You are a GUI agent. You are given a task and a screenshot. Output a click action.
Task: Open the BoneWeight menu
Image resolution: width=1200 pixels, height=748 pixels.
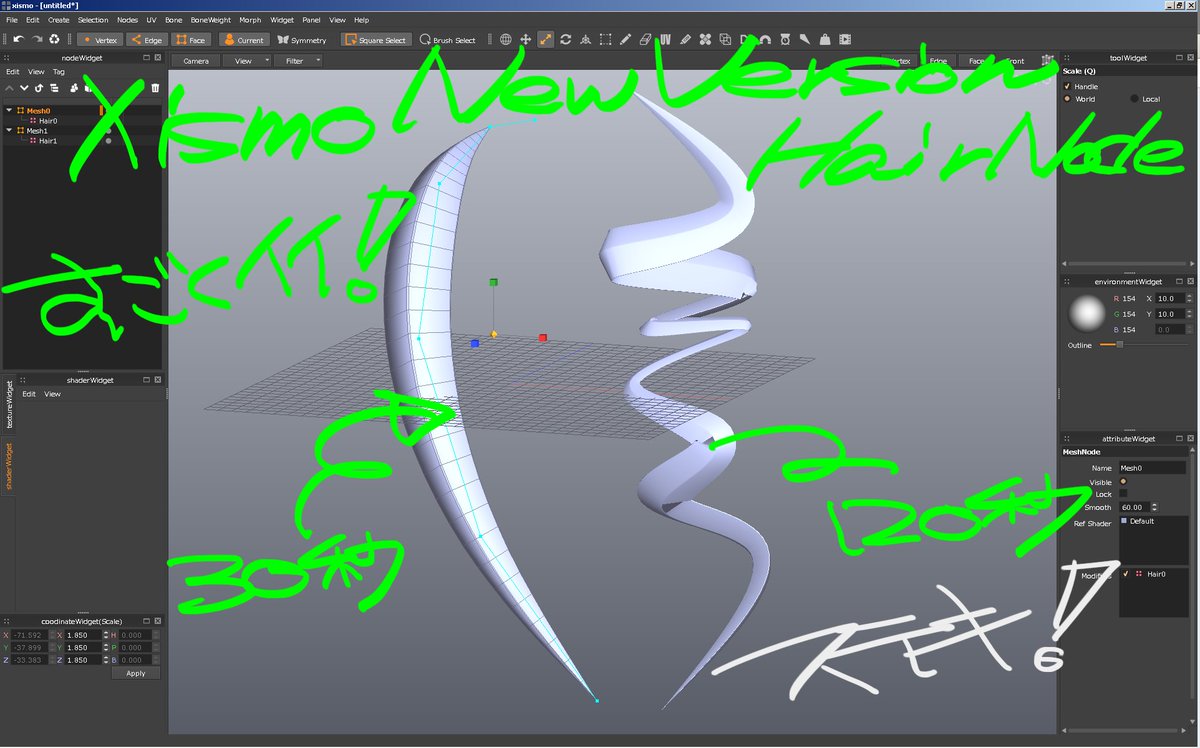(211, 20)
